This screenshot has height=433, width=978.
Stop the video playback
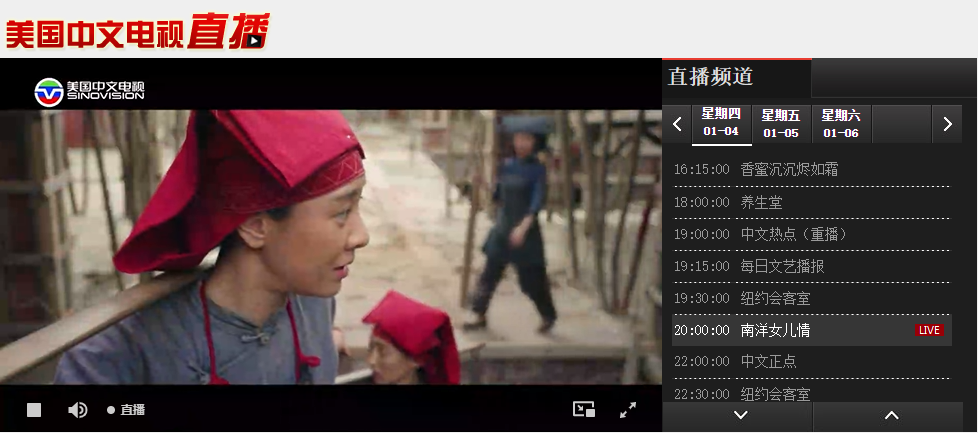point(34,410)
